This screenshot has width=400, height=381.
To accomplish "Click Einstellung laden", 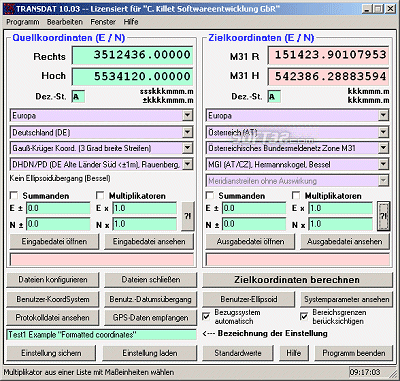I will (150, 353).
